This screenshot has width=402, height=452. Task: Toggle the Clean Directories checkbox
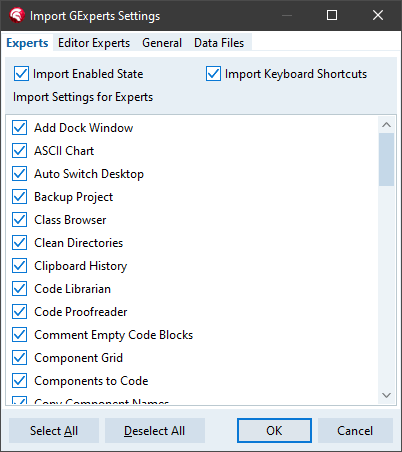click(x=20, y=243)
